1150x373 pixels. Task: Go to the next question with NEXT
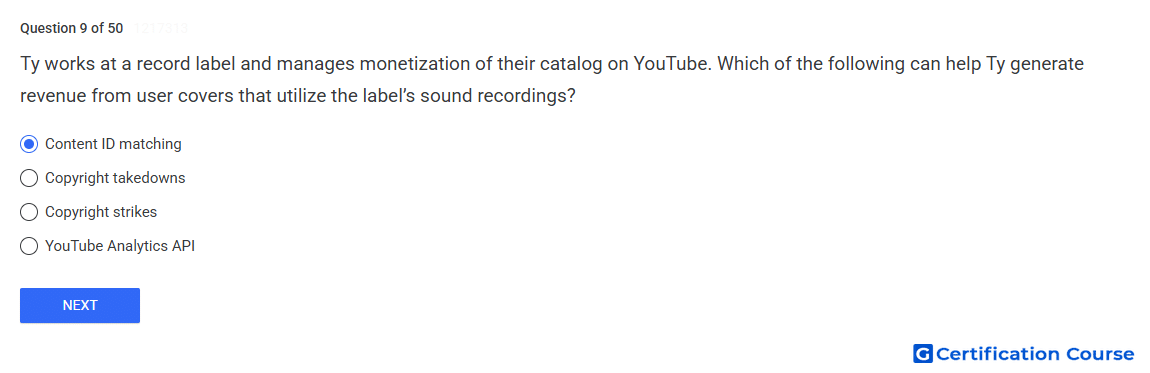coord(80,306)
